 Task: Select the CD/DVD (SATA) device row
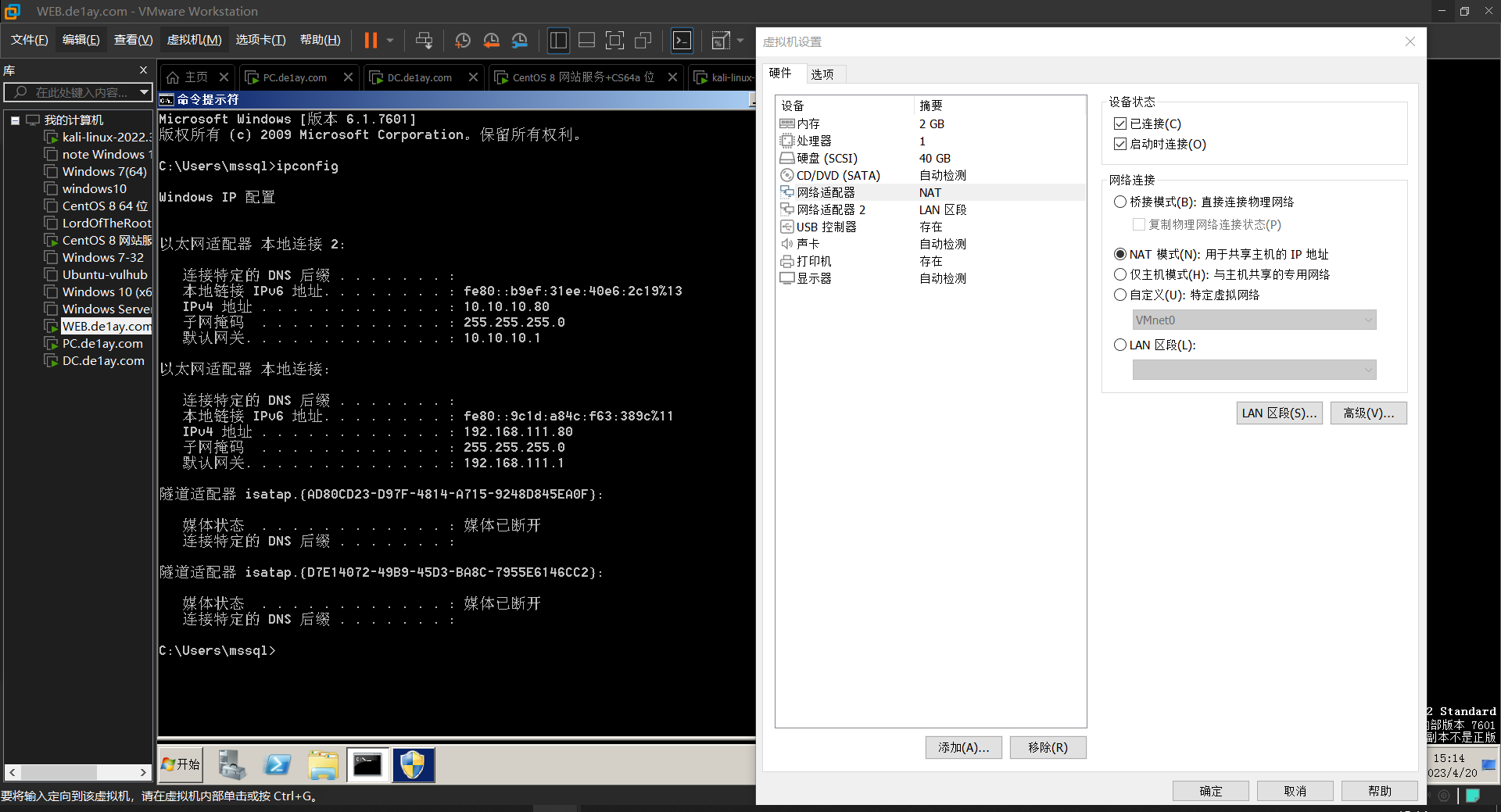click(930, 175)
